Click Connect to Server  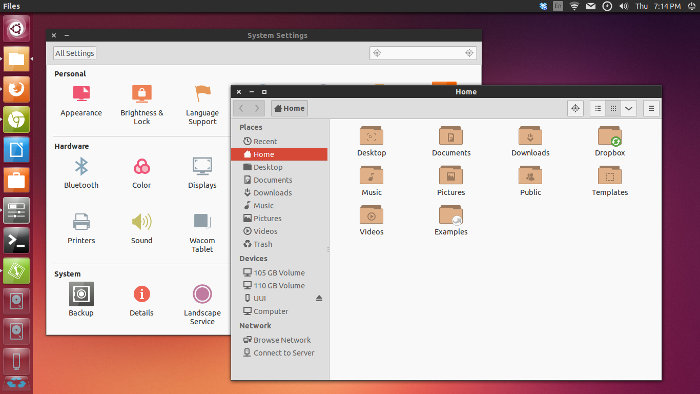(x=279, y=353)
